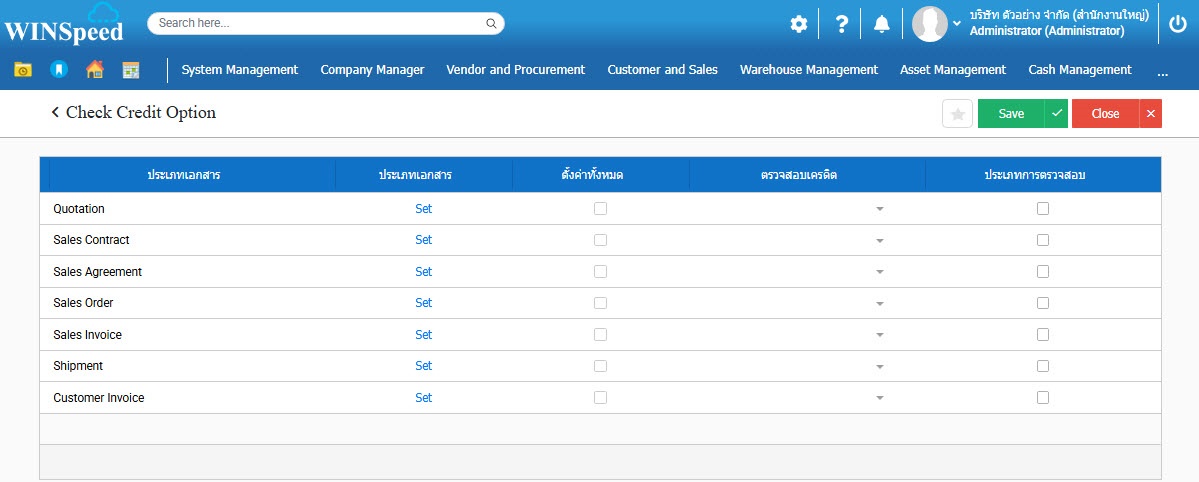
Task: Open the Asset Management menu
Action: [x=953, y=70]
